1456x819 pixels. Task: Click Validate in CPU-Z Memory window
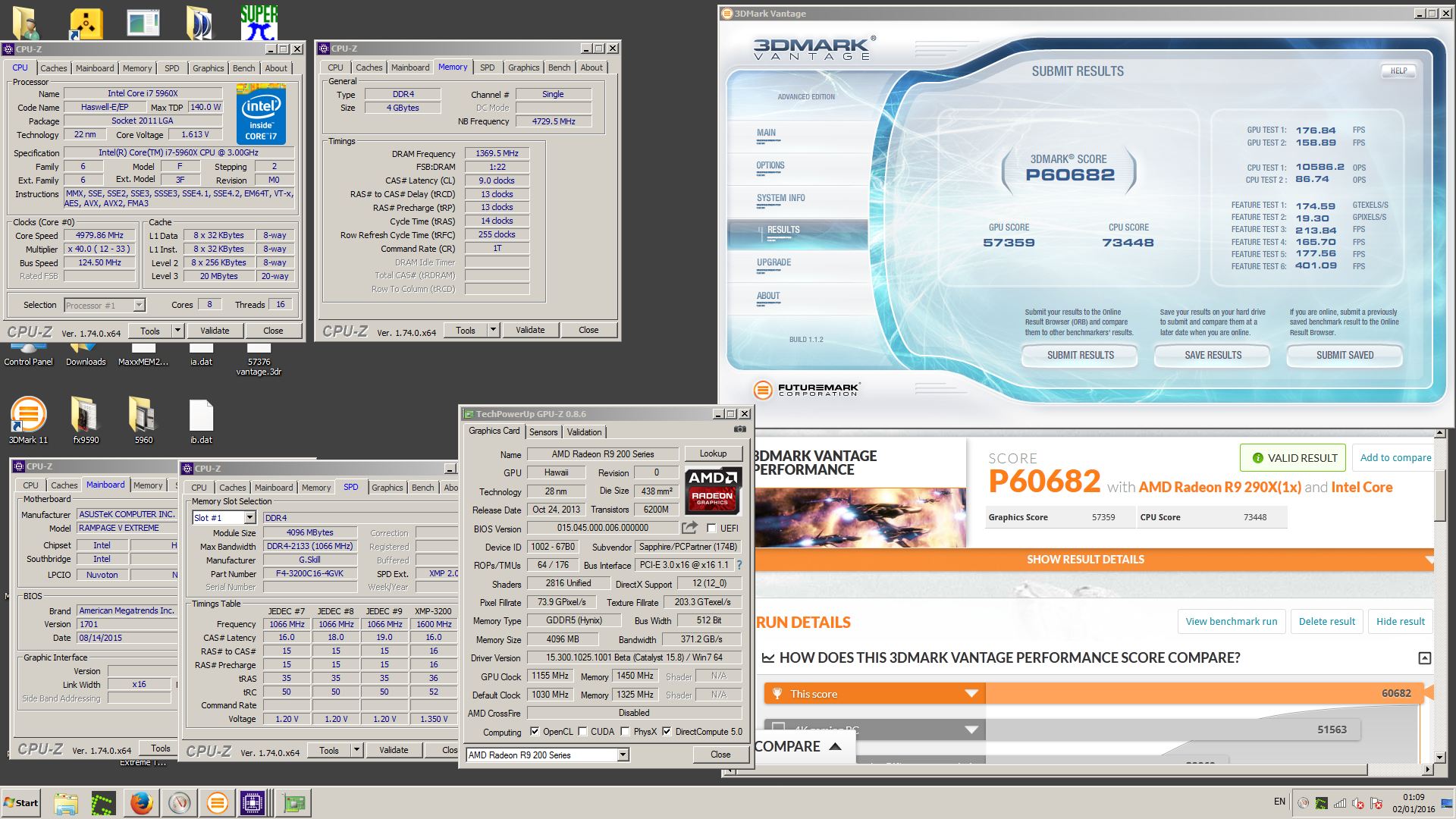point(530,331)
